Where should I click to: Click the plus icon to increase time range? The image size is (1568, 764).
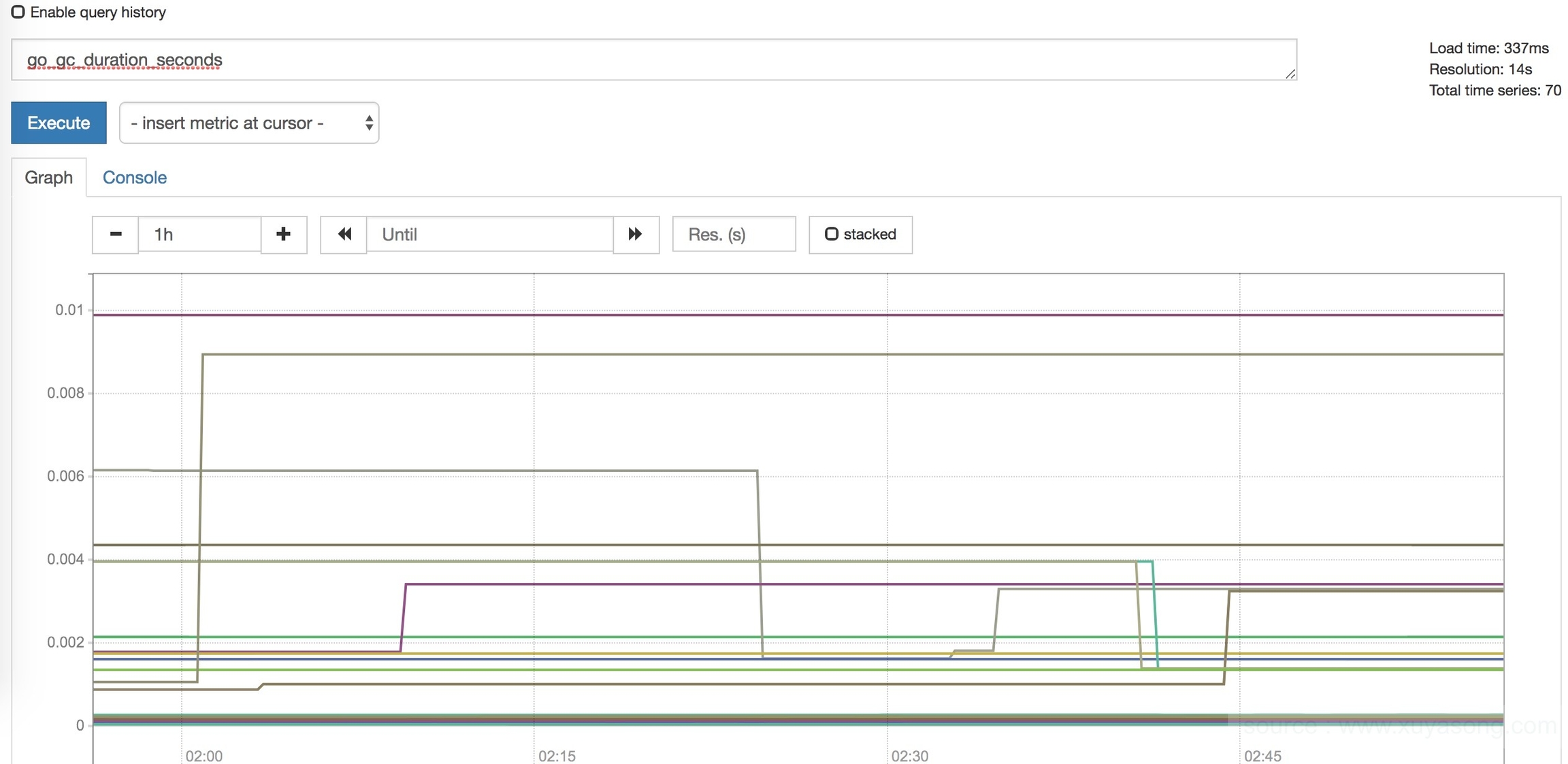[x=284, y=234]
